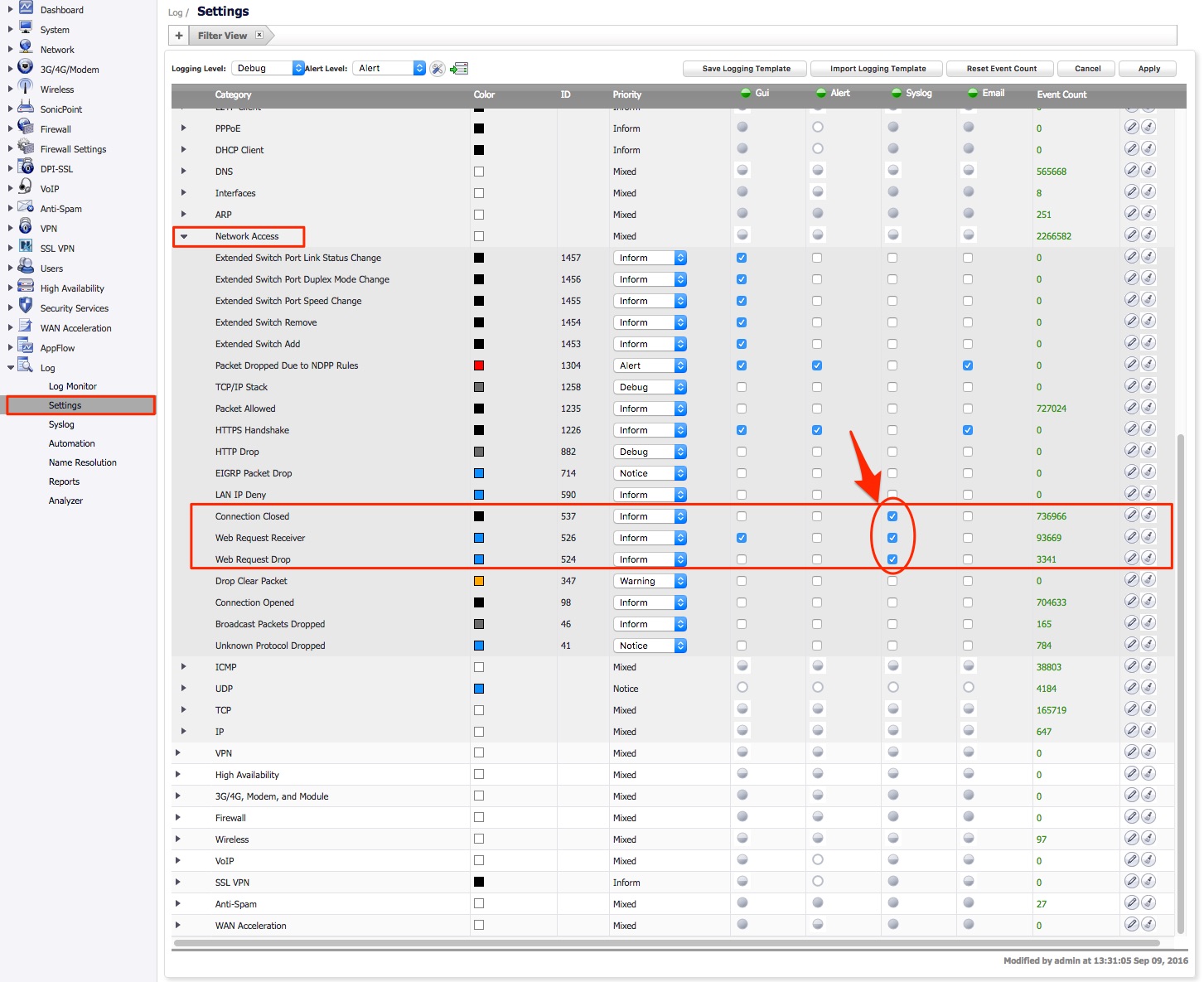The image size is (1204, 982).
Task: Click the Save Logging Template button
Action: pyautogui.click(x=746, y=69)
